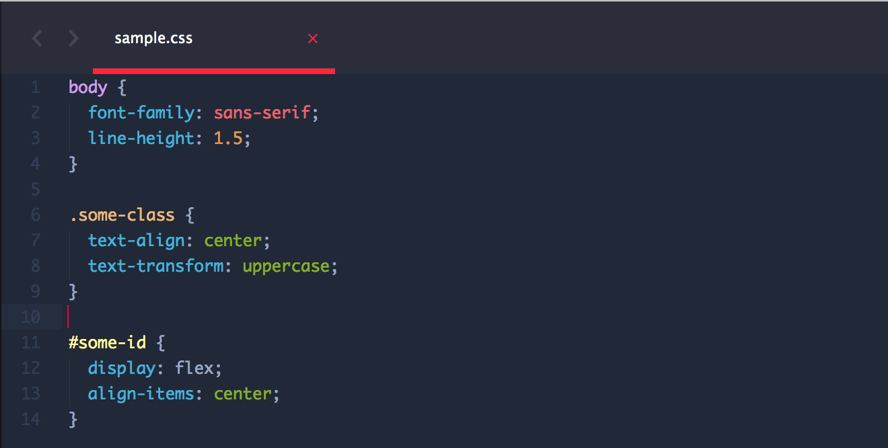This screenshot has height=448, width=888.
Task: Click the font-family property
Action: [x=142, y=112]
